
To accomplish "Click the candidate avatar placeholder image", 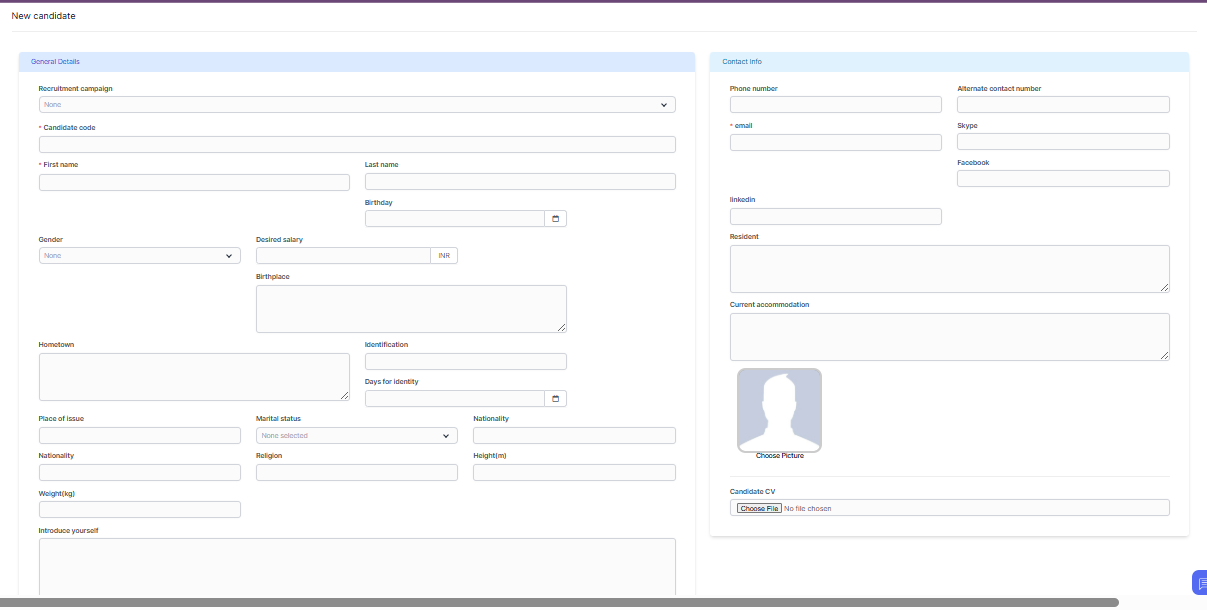I will 779,410.
